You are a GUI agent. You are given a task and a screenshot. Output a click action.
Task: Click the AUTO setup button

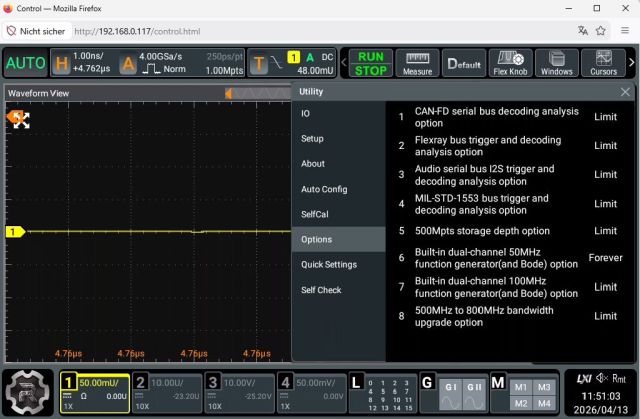point(25,64)
